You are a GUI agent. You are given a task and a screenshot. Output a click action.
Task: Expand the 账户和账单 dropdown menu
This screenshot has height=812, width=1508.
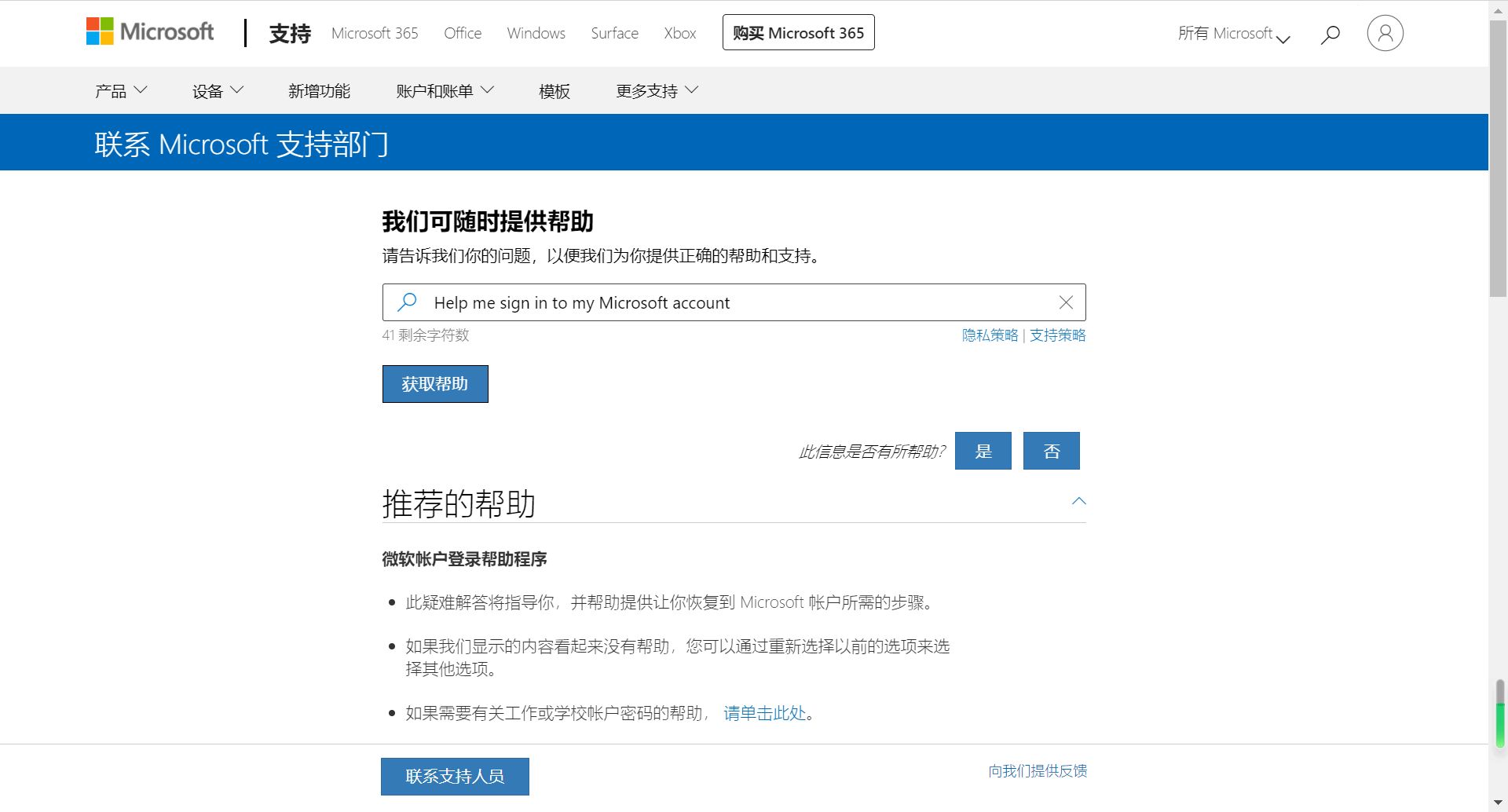(x=445, y=91)
